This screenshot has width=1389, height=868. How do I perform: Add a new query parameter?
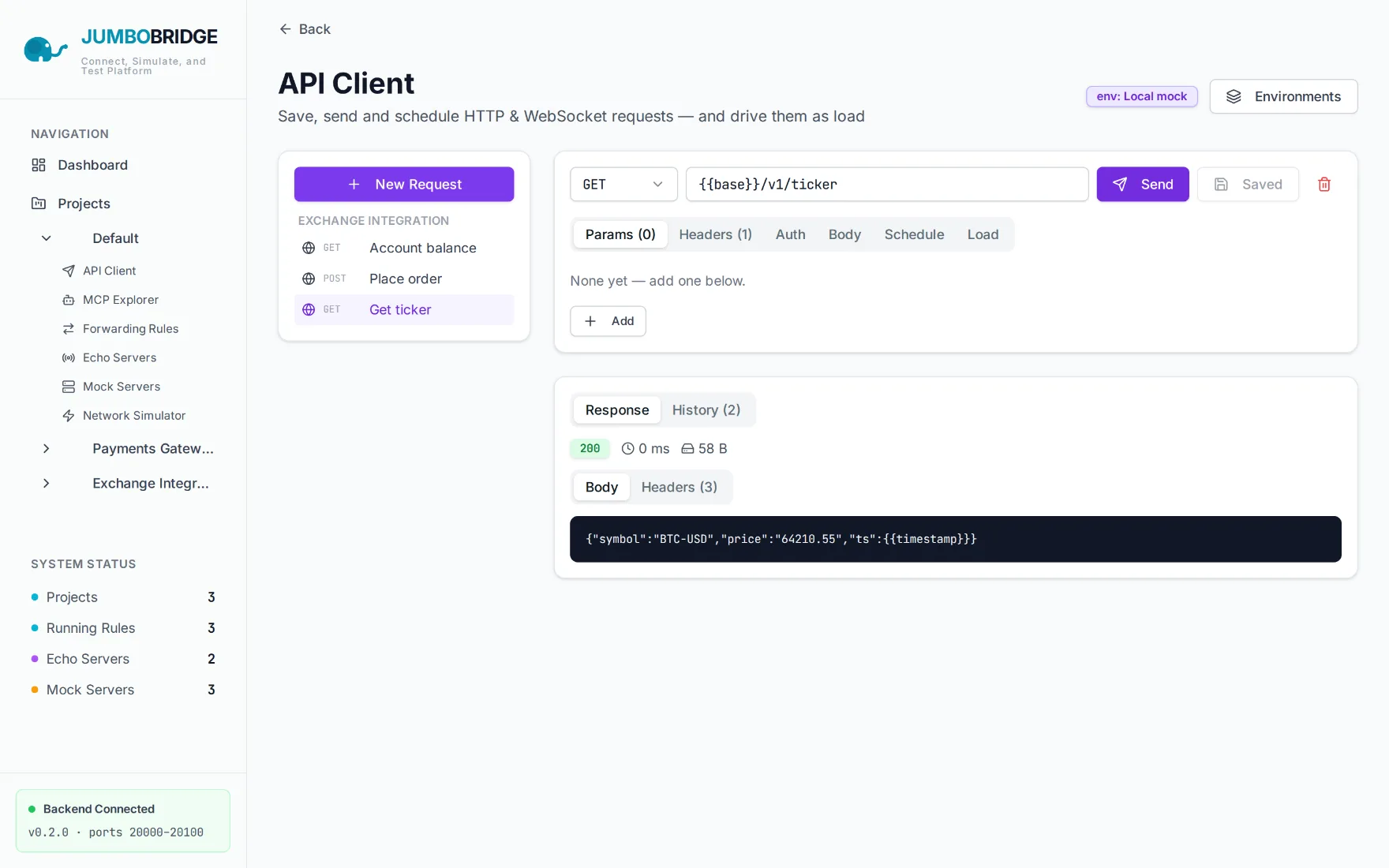click(x=608, y=321)
